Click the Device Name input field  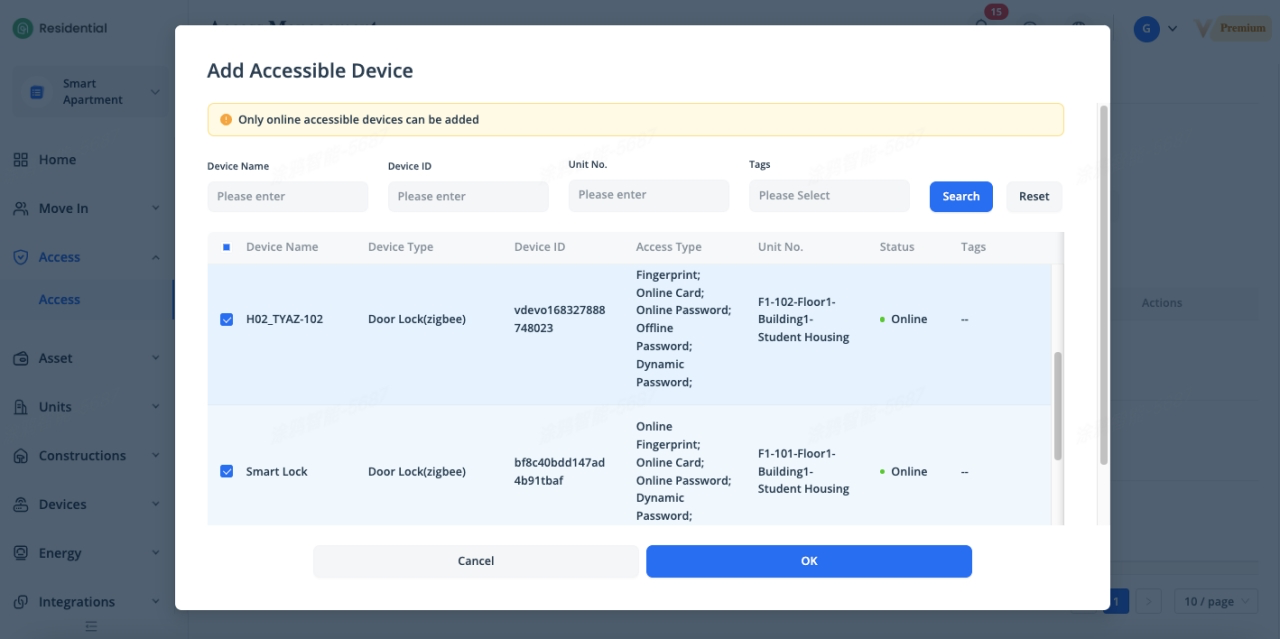[x=287, y=197]
